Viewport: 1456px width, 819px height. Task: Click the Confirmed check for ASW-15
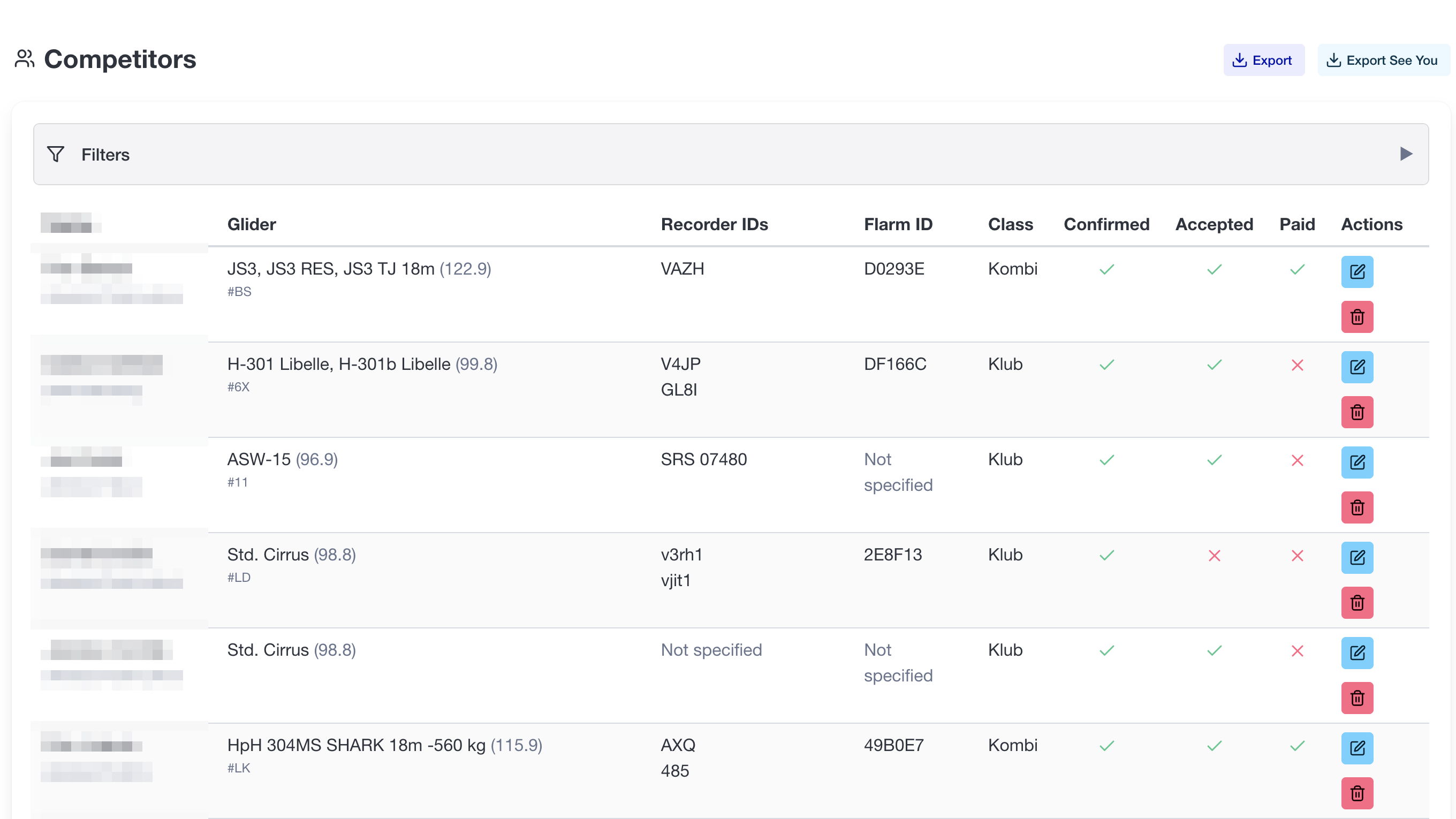pos(1106,460)
